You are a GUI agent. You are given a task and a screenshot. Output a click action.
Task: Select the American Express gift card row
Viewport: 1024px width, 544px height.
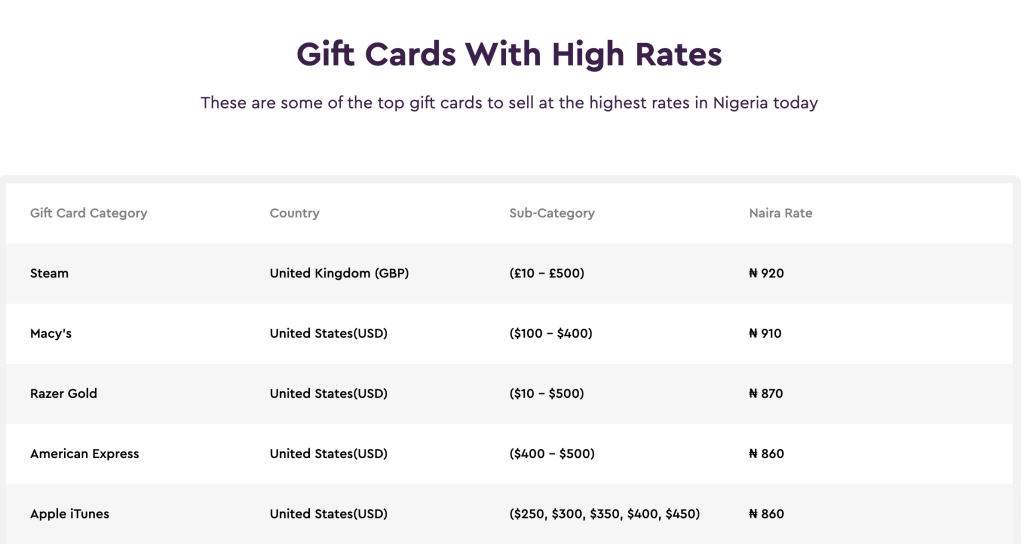pyautogui.click(x=85, y=453)
